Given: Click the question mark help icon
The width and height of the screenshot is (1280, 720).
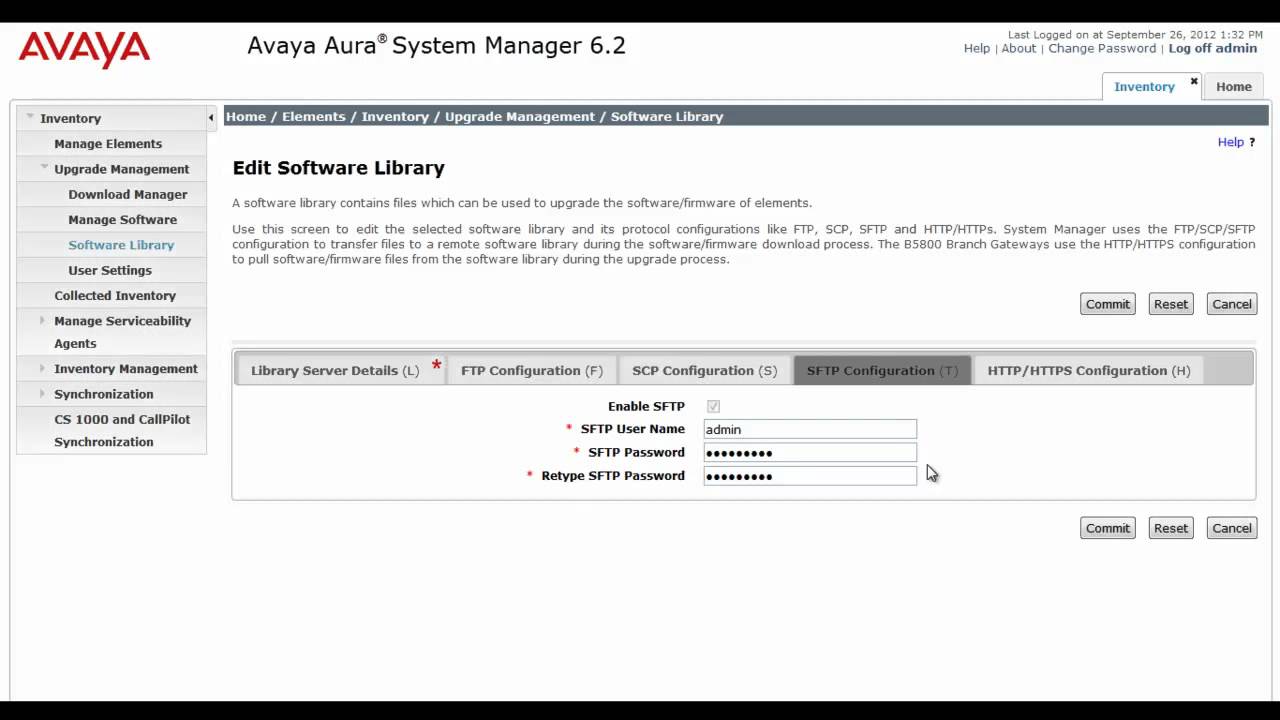Looking at the screenshot, I should coord(1252,142).
